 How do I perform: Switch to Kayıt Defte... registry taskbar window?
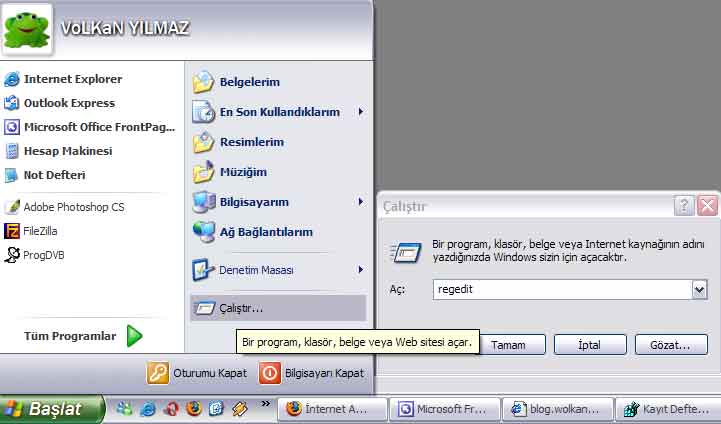[x=669, y=409]
